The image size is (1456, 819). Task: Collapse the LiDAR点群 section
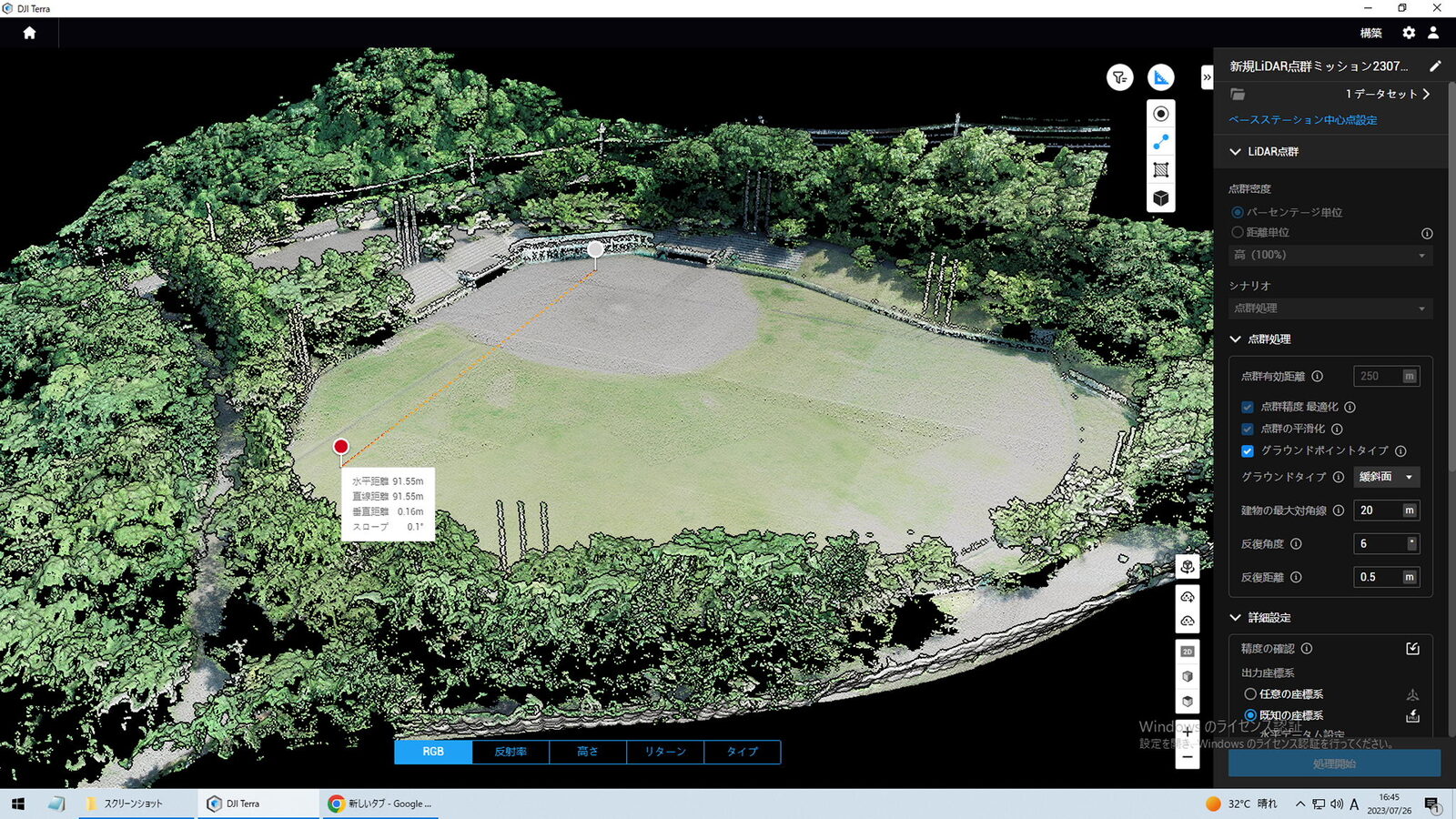1235,152
